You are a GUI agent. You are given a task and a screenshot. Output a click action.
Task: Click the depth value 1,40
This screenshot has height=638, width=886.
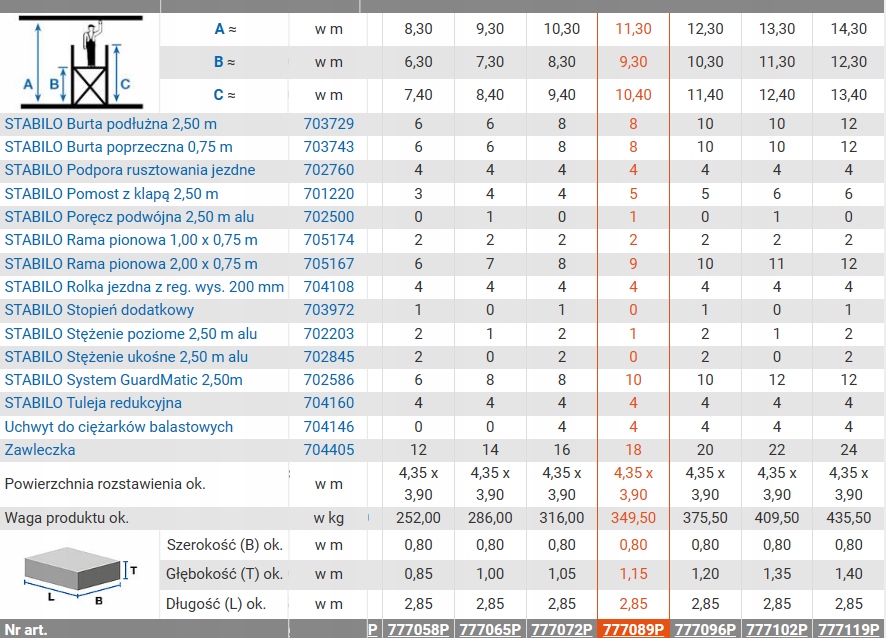[849, 574]
